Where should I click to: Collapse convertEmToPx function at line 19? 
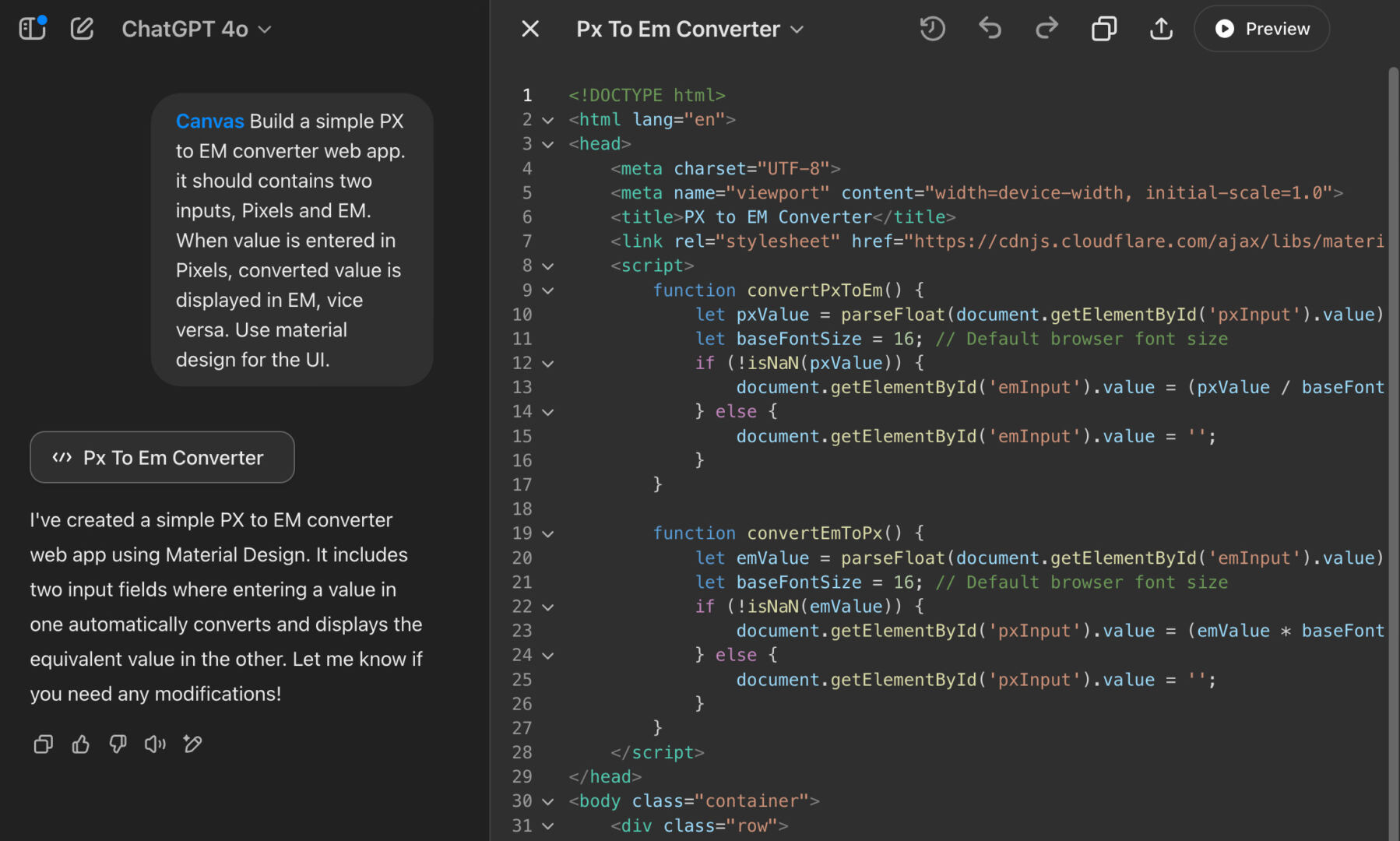tap(548, 534)
